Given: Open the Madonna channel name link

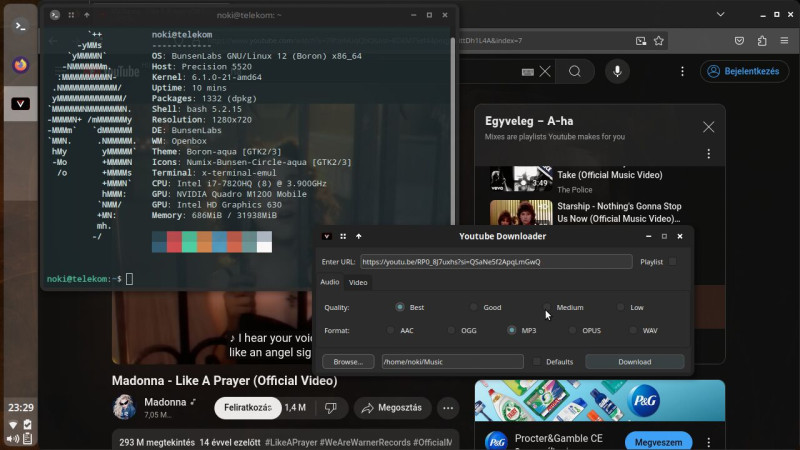Looking at the screenshot, I should coord(165,403).
